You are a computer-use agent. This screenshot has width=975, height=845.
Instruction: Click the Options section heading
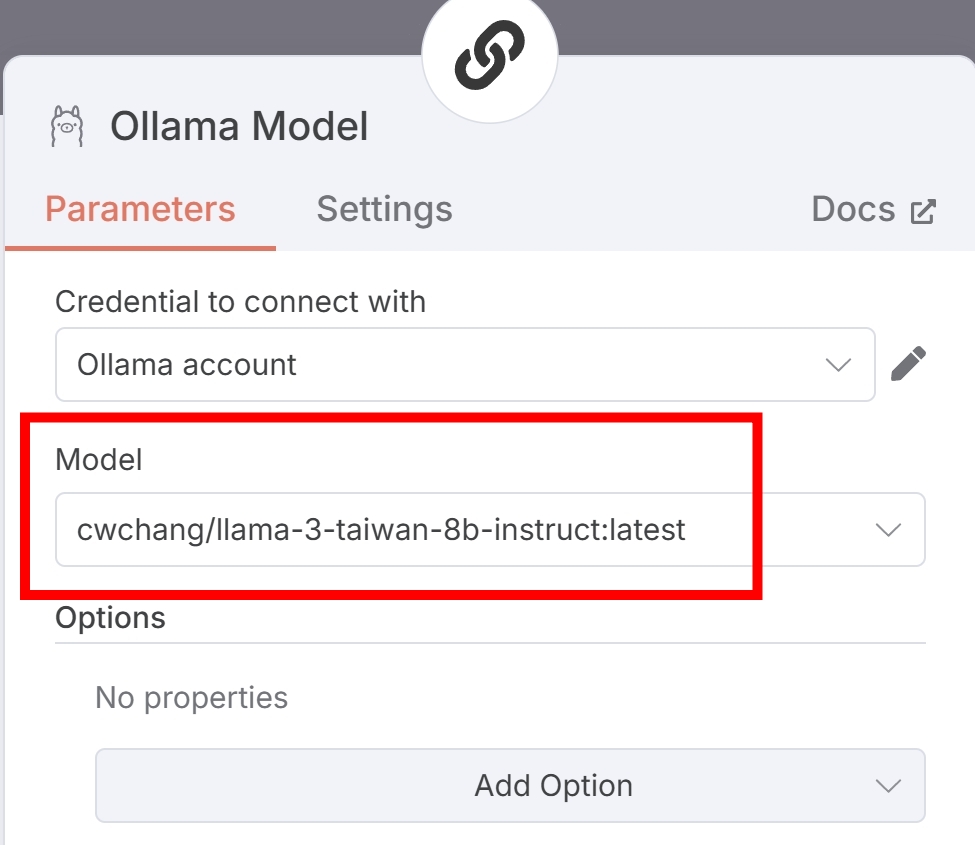[x=111, y=618]
